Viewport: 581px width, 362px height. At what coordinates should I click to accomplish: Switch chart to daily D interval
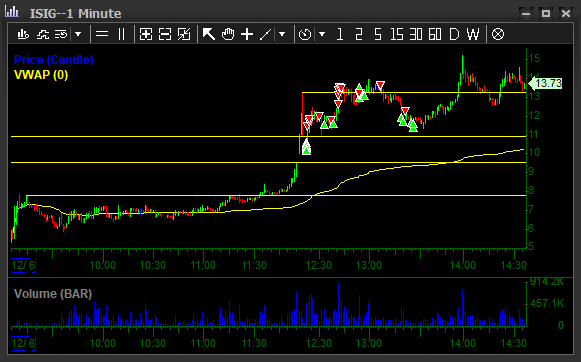[454, 34]
